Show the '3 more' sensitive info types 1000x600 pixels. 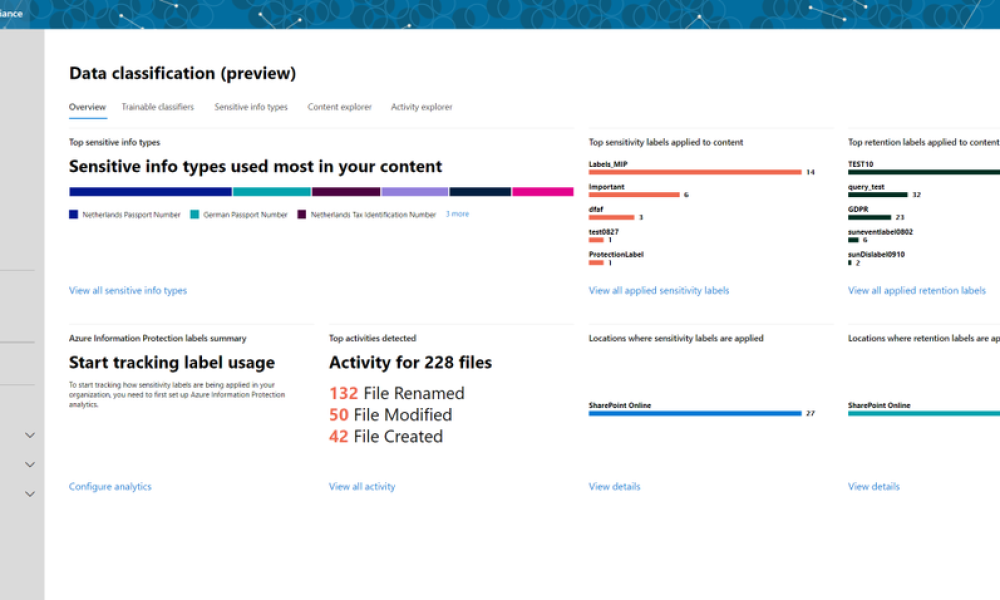coord(457,214)
